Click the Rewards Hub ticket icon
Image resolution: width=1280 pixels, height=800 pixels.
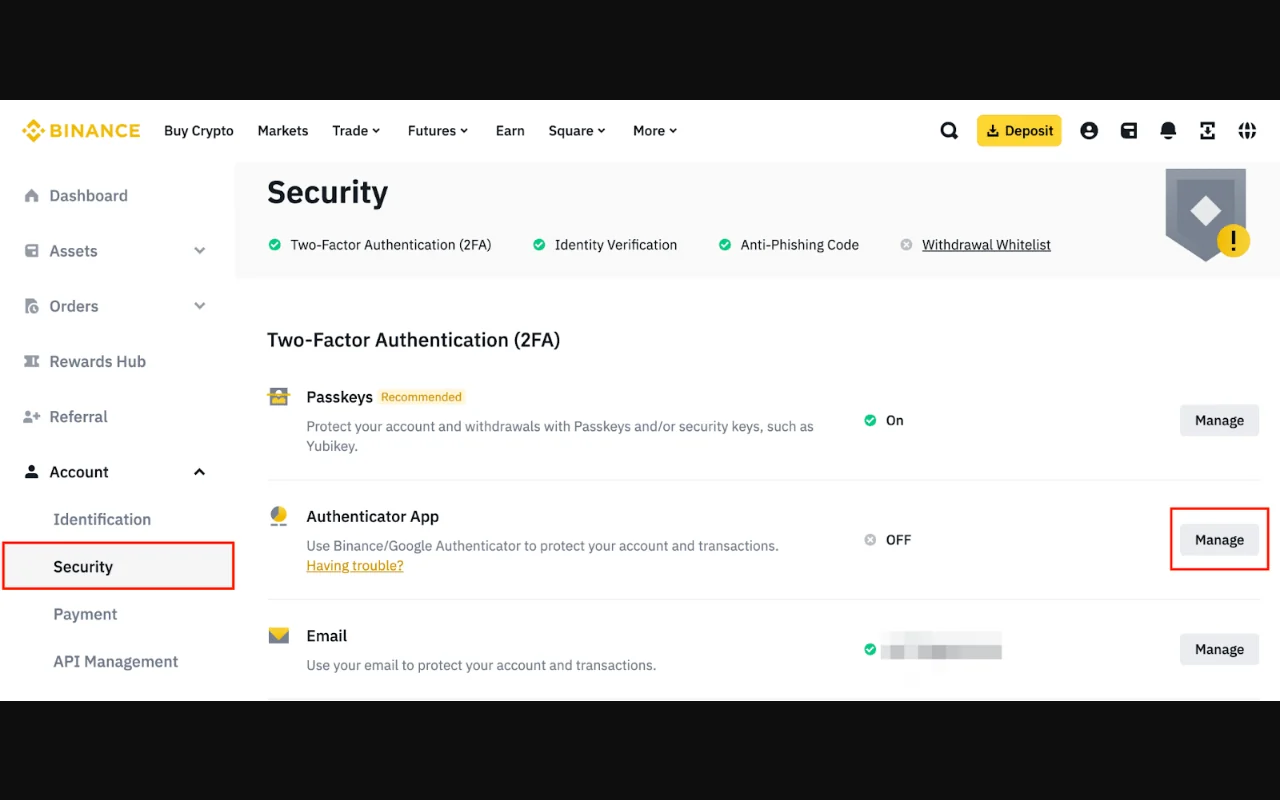(32, 361)
